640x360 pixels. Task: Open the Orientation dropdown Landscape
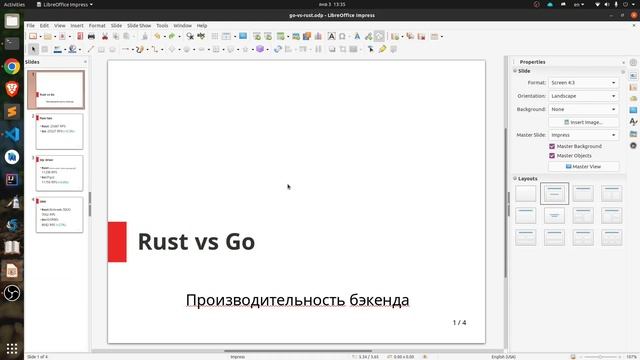coord(583,96)
